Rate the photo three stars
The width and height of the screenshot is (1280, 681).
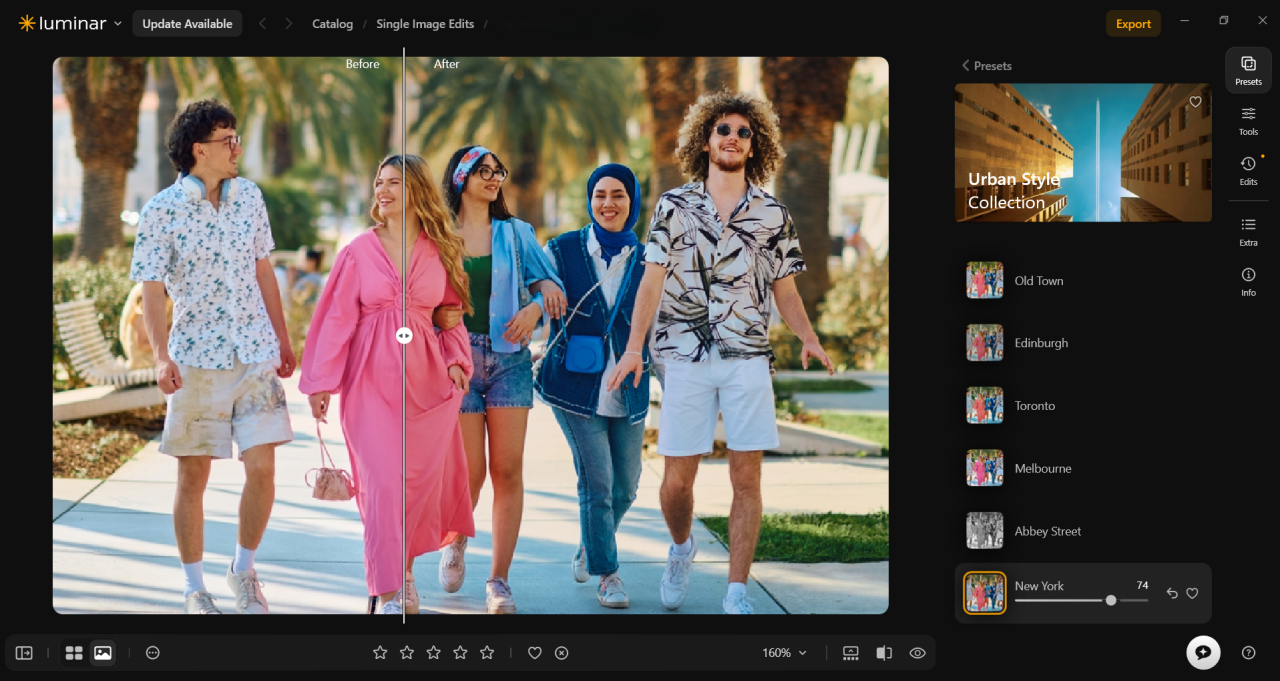[x=434, y=653]
